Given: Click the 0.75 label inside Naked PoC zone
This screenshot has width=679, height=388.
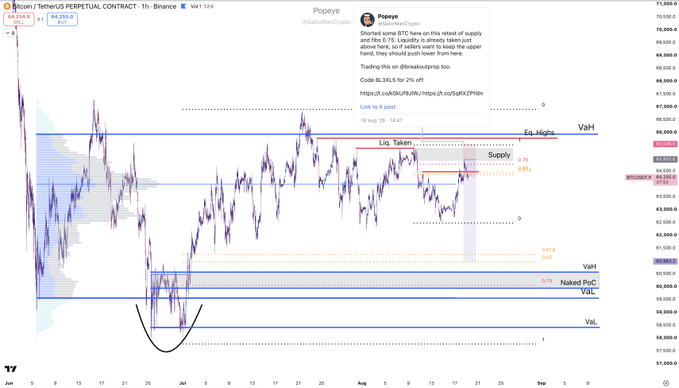Looking at the screenshot, I should pyautogui.click(x=547, y=281).
